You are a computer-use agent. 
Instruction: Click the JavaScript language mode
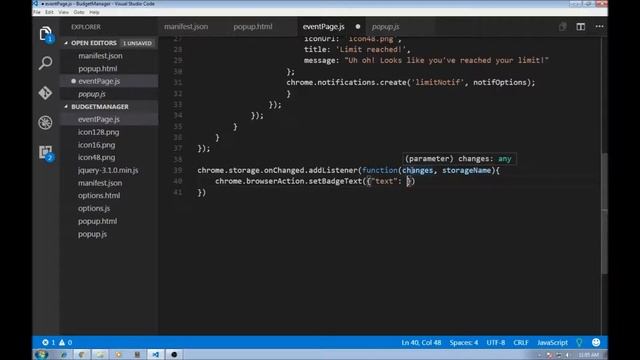click(552, 342)
